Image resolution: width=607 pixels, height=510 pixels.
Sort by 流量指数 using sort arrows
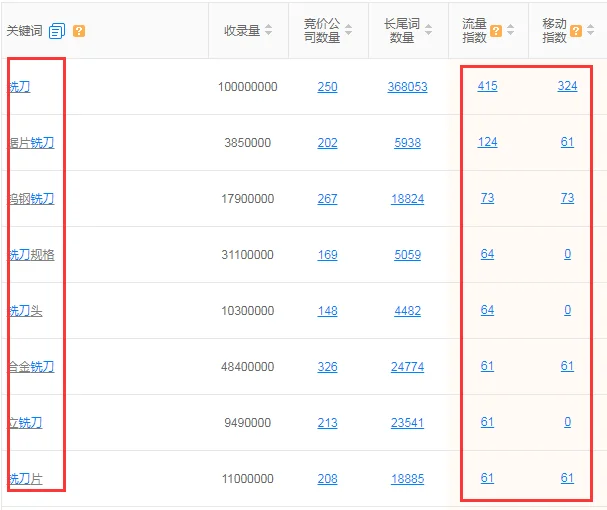pos(511,31)
